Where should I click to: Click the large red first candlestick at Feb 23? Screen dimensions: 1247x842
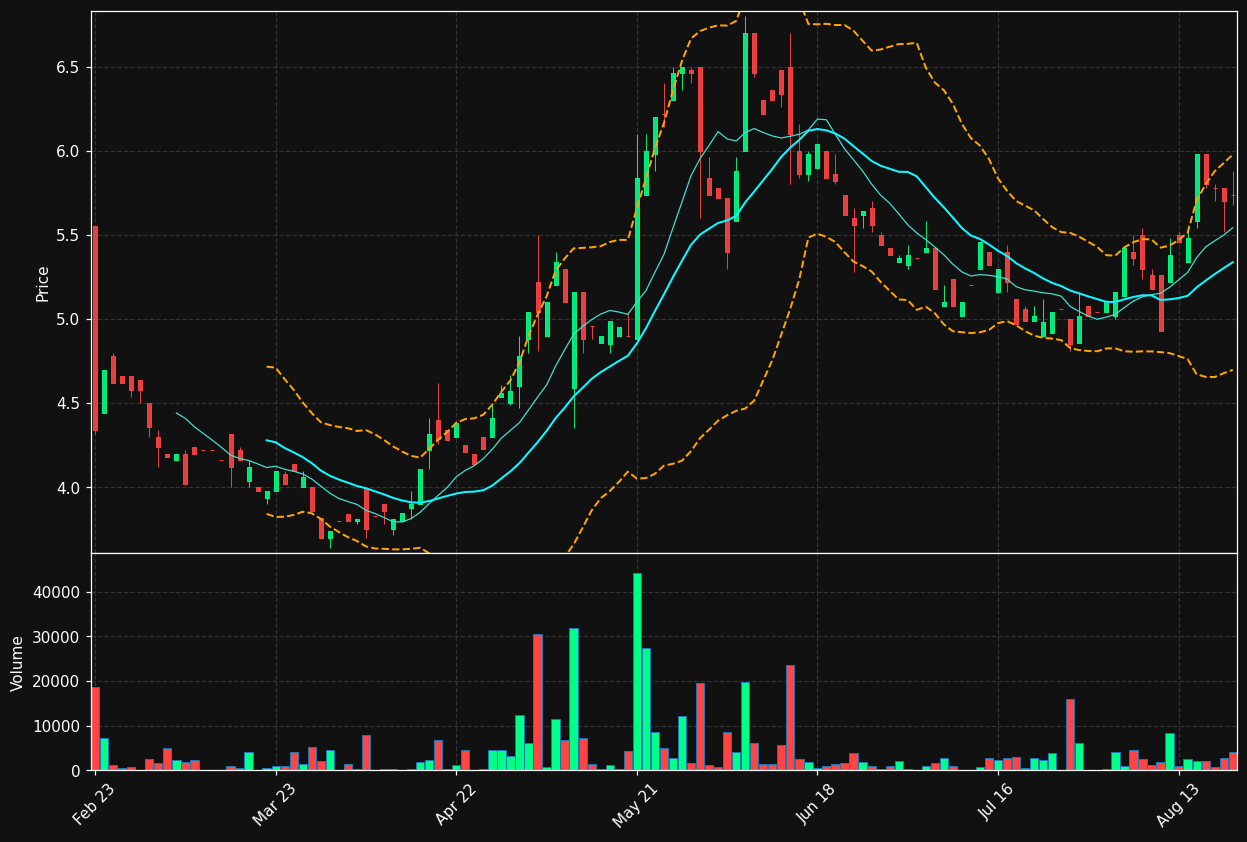tap(95, 329)
